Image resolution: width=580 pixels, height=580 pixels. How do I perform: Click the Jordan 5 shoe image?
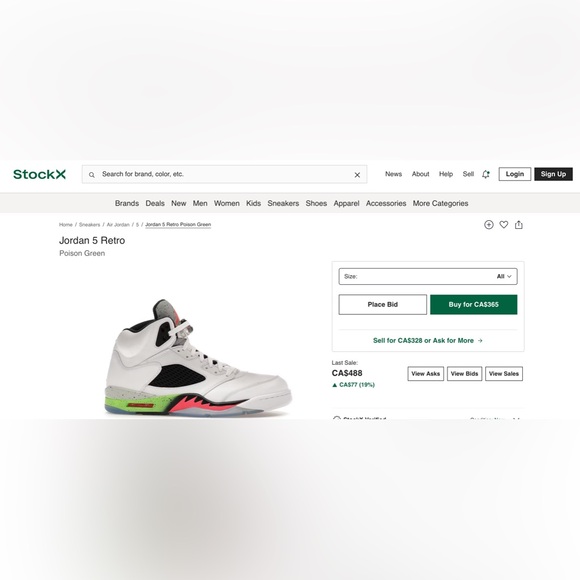(x=198, y=358)
